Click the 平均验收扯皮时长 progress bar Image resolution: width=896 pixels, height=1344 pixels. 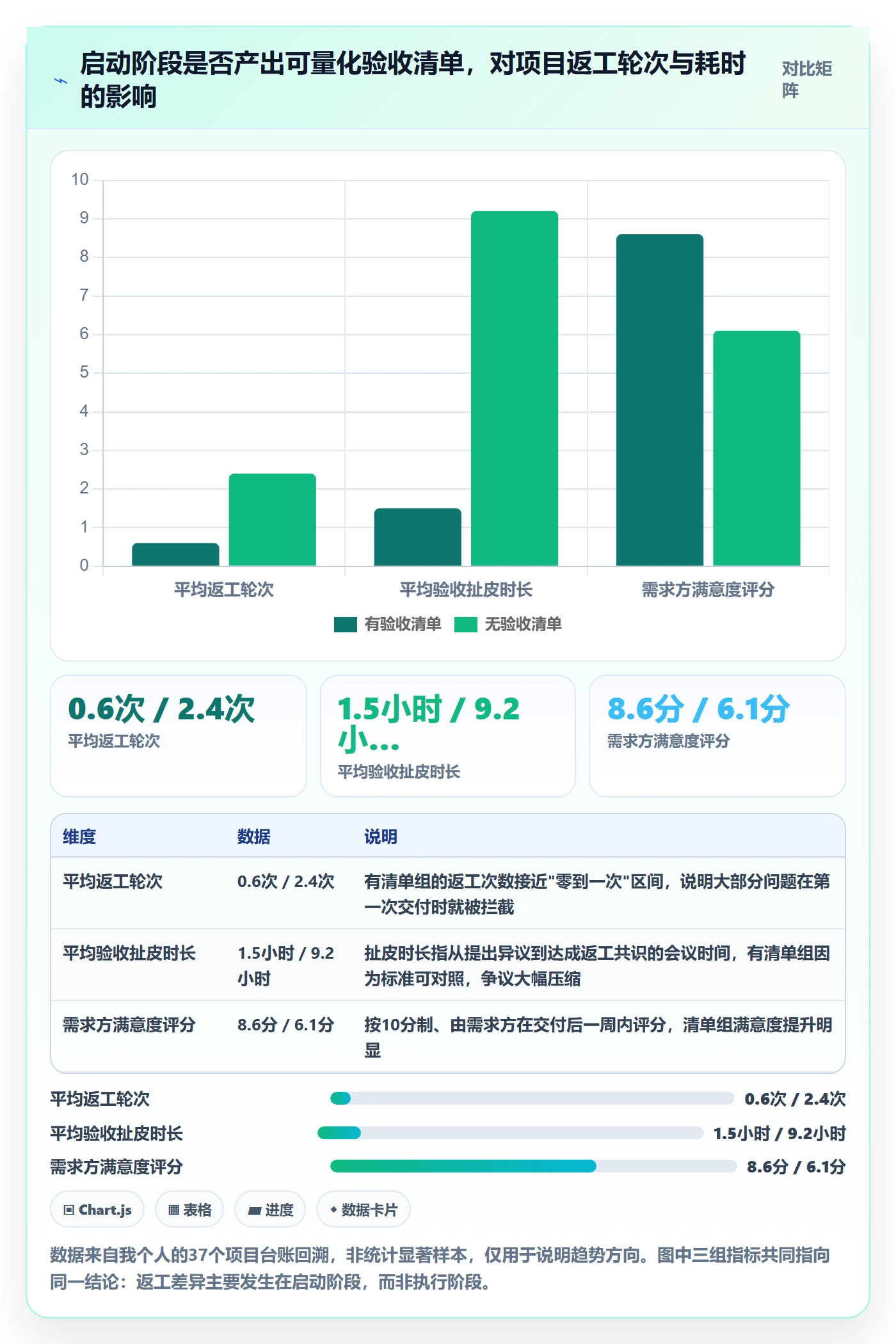[x=511, y=1133]
